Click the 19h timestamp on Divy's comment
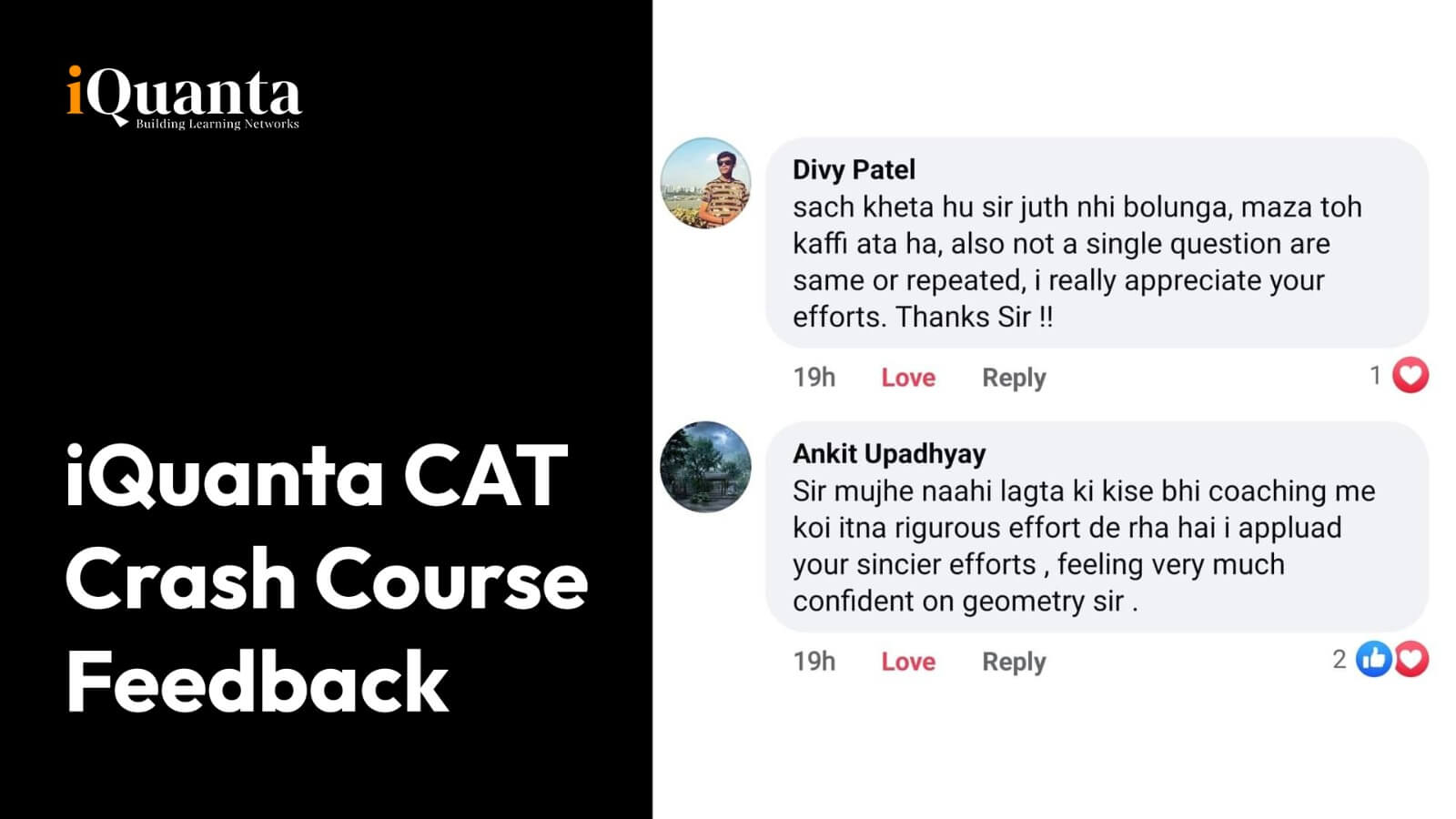The width and height of the screenshot is (1456, 819). click(814, 377)
